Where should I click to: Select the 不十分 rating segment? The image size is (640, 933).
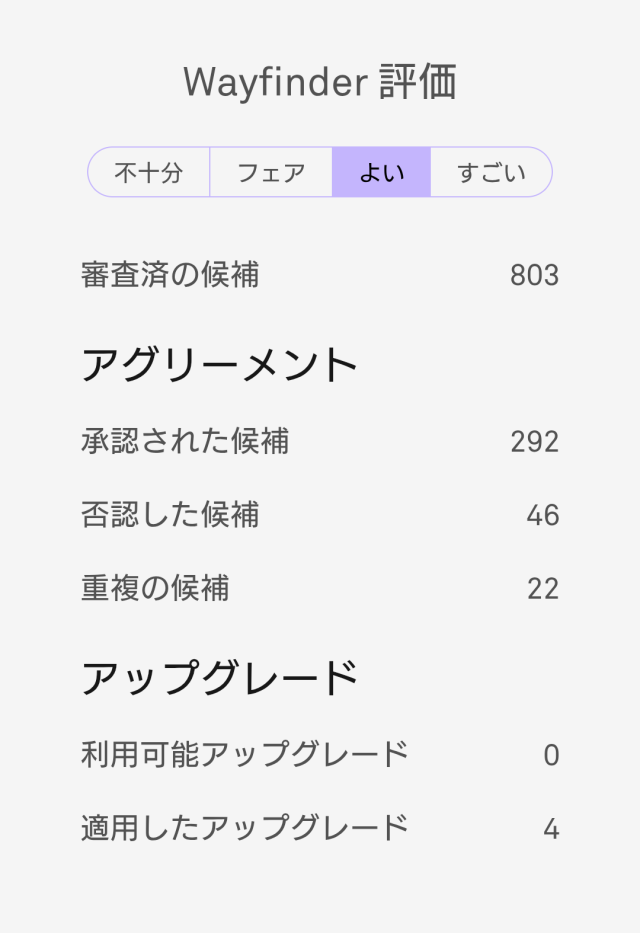[149, 173]
